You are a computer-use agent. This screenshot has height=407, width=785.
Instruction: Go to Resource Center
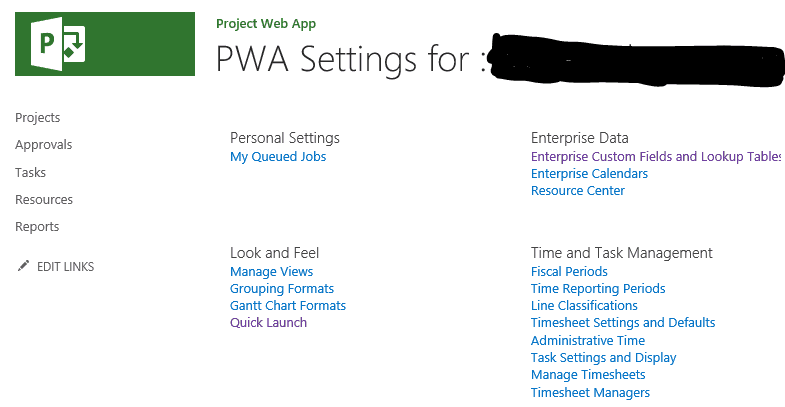coord(578,191)
